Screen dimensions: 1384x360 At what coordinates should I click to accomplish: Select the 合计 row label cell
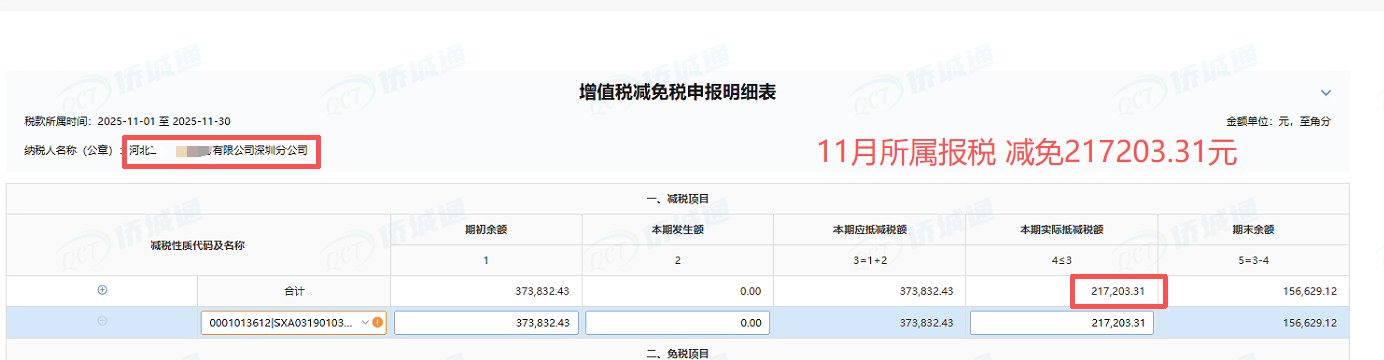294,291
